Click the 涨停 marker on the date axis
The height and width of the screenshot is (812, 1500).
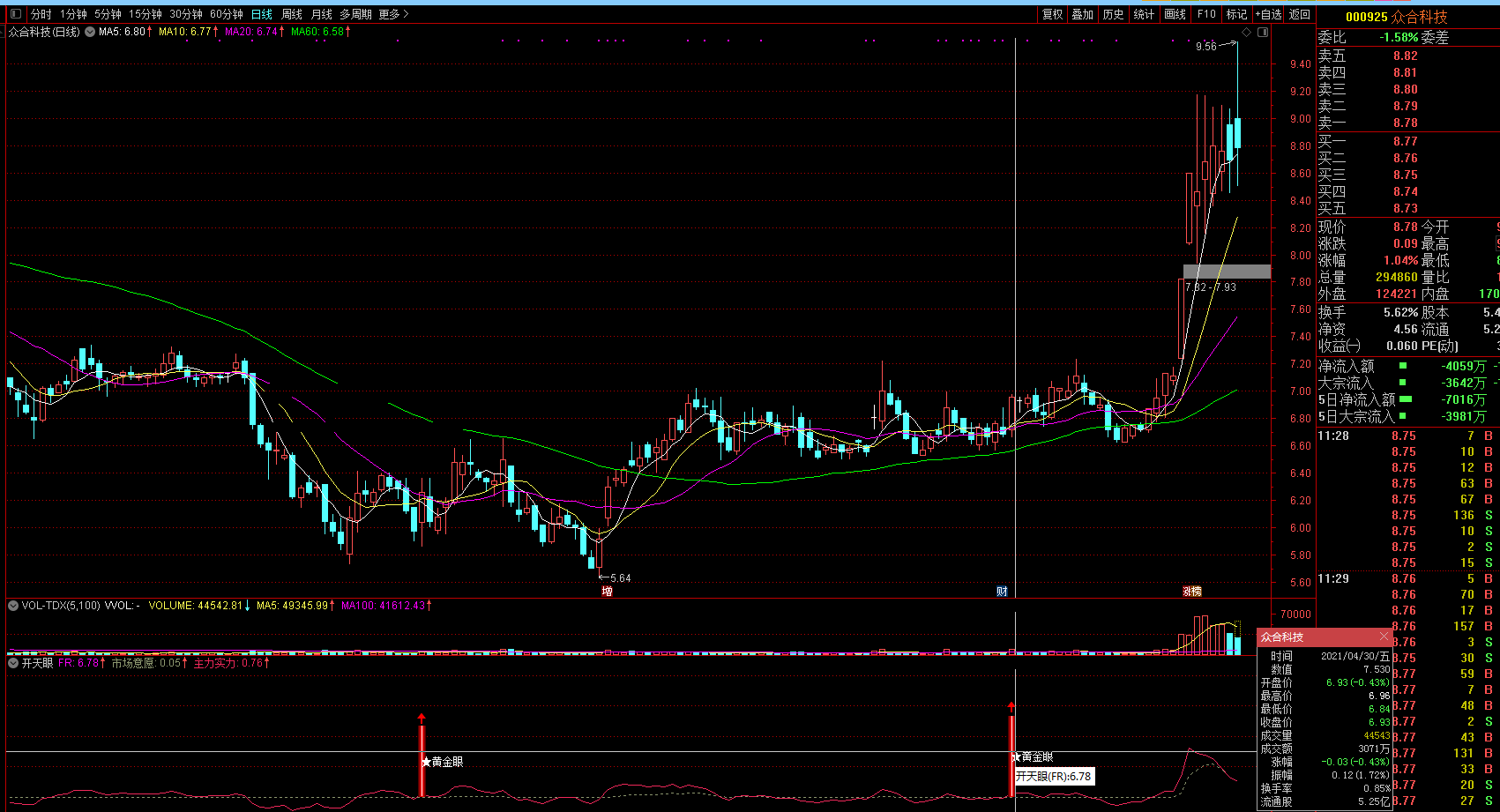coord(1192,591)
